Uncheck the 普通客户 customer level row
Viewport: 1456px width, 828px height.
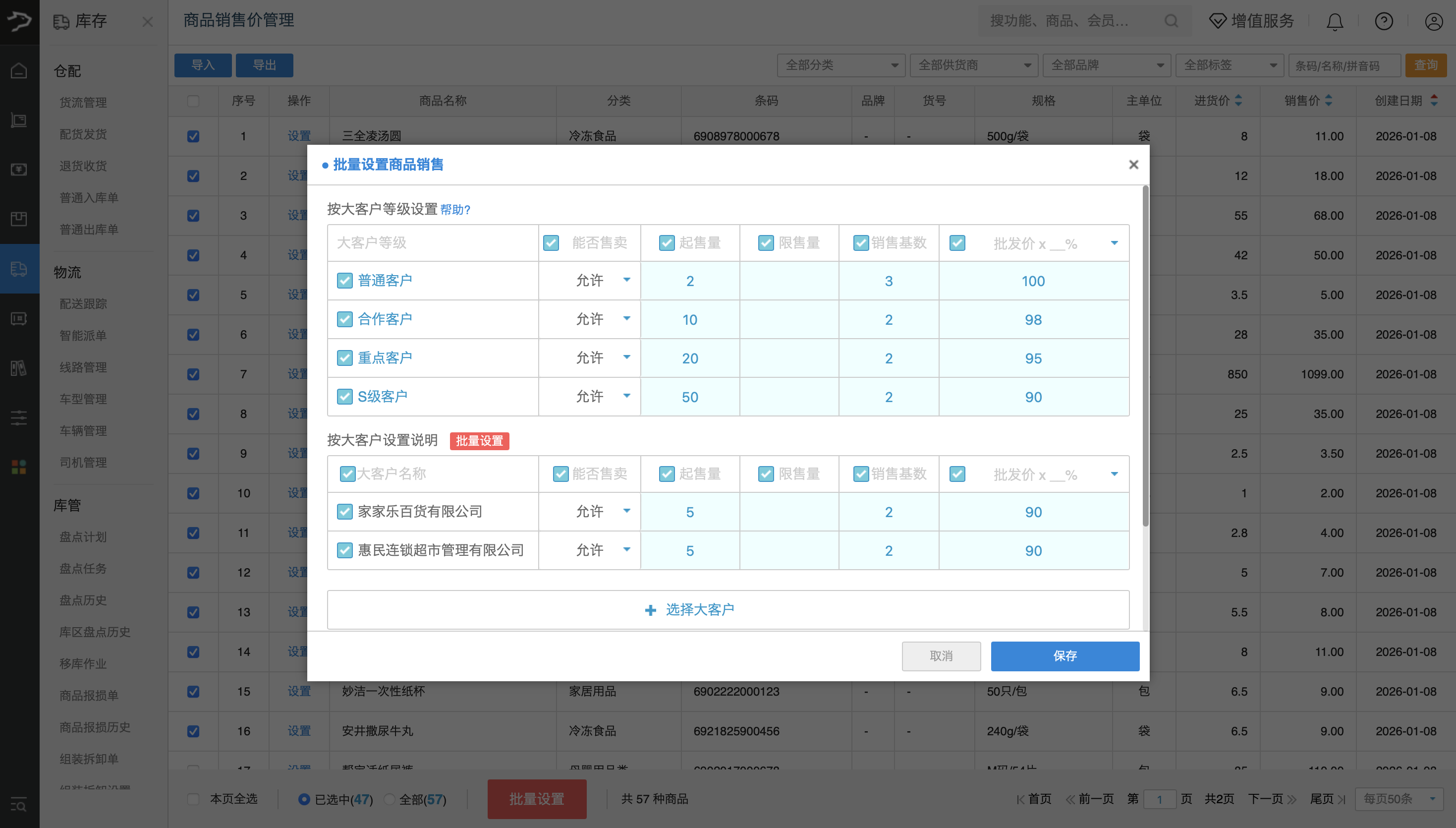coord(345,280)
